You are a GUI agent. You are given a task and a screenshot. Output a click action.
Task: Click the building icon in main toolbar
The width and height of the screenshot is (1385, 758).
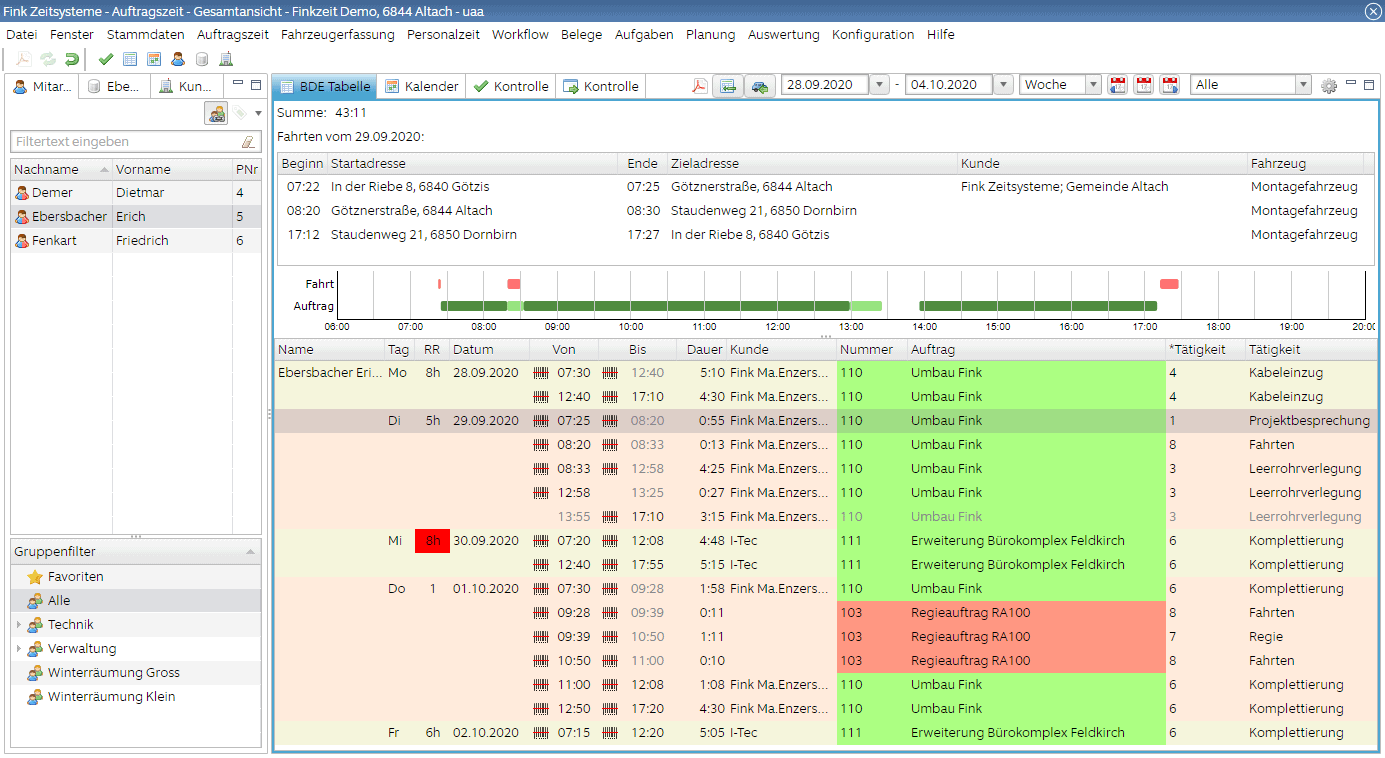click(226, 59)
